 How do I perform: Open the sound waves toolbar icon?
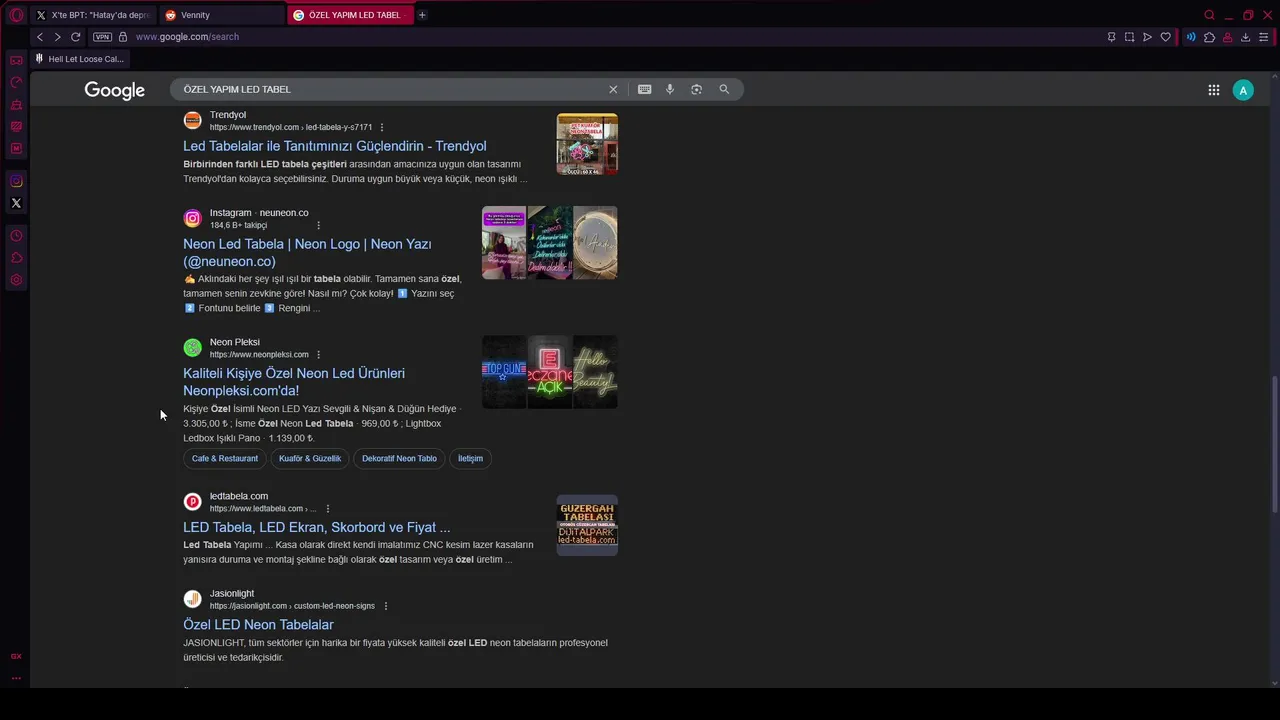1191,37
